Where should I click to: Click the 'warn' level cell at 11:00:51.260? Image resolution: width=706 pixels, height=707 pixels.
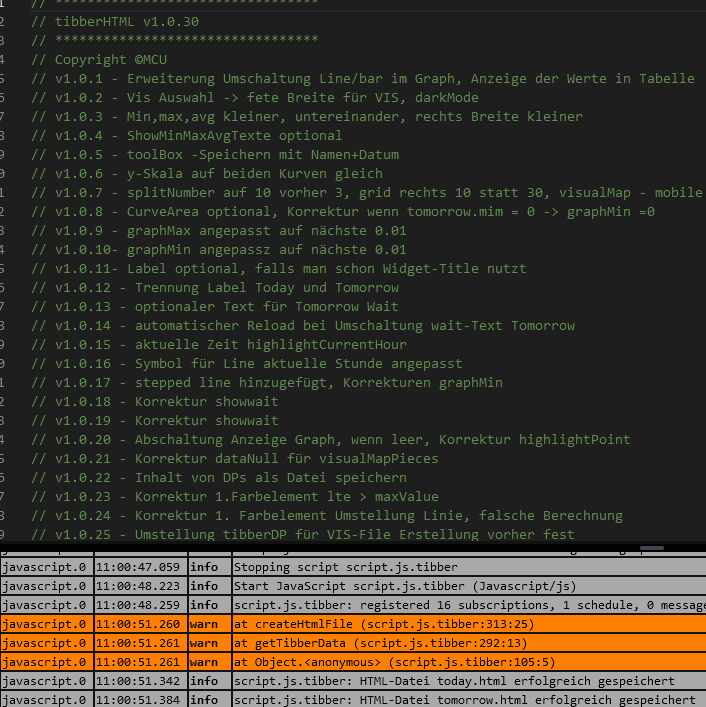[210, 624]
